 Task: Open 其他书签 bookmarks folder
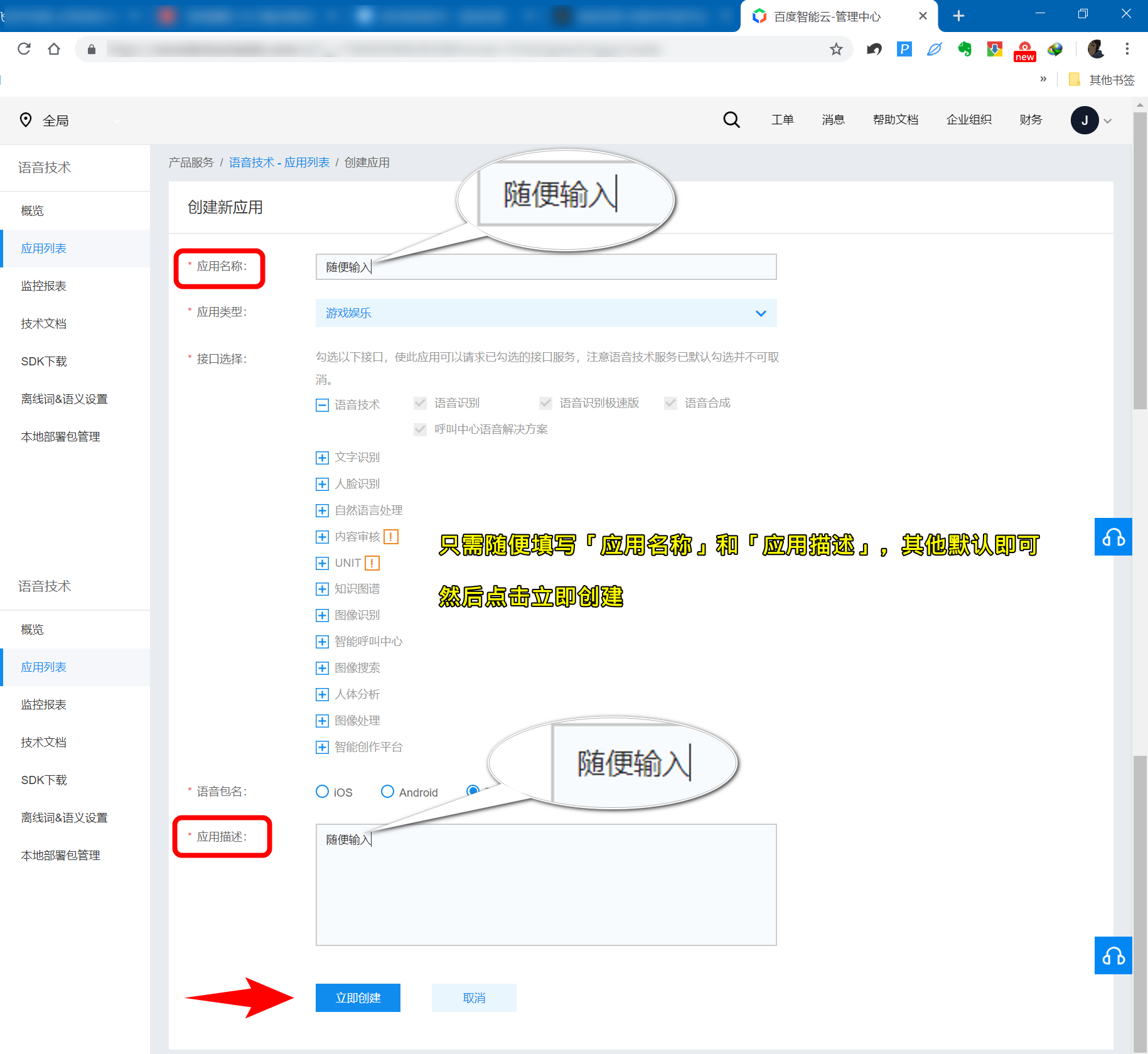pyautogui.click(x=1102, y=80)
